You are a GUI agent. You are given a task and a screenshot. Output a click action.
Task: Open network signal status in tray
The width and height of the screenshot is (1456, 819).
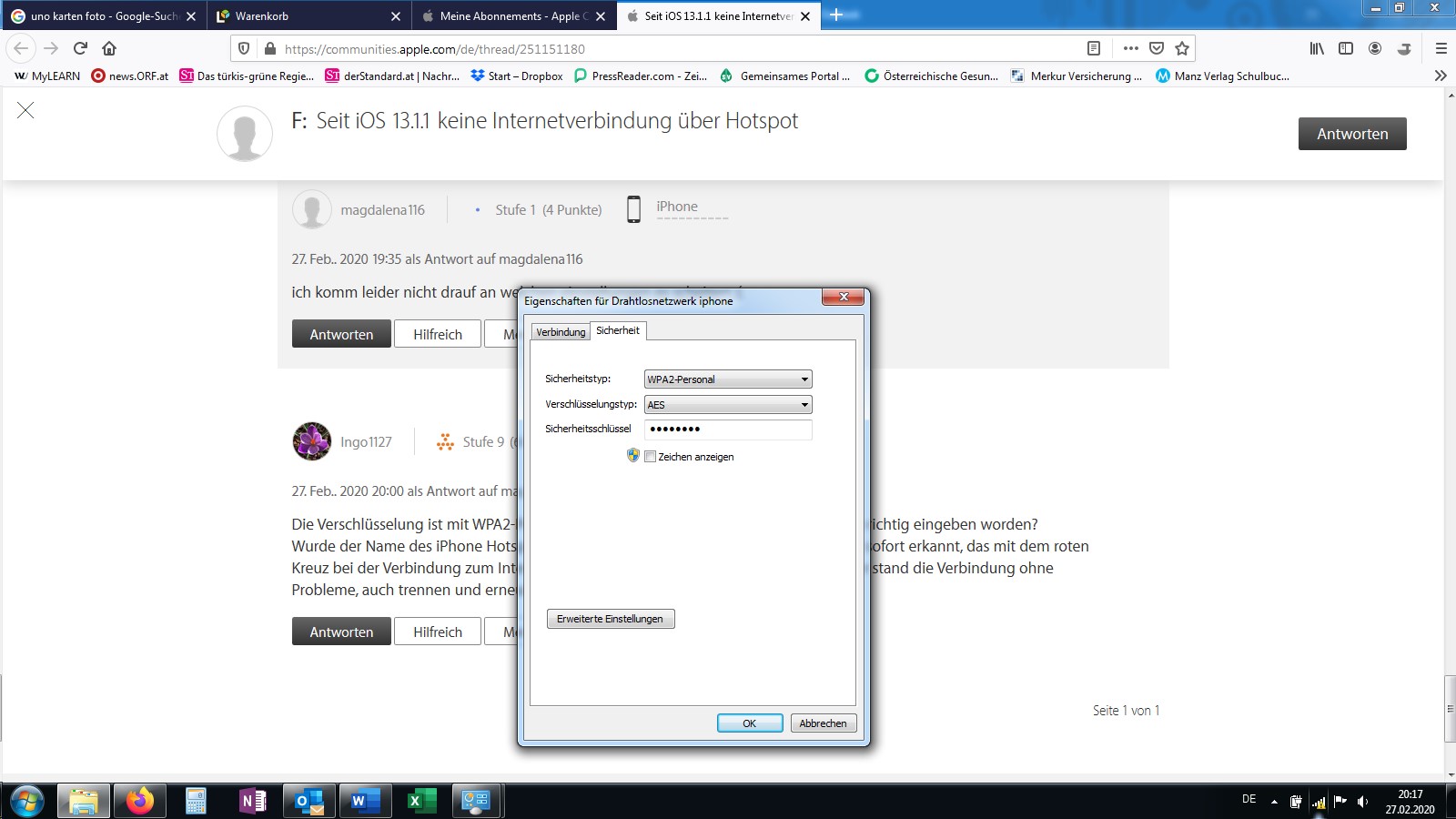[1319, 802]
